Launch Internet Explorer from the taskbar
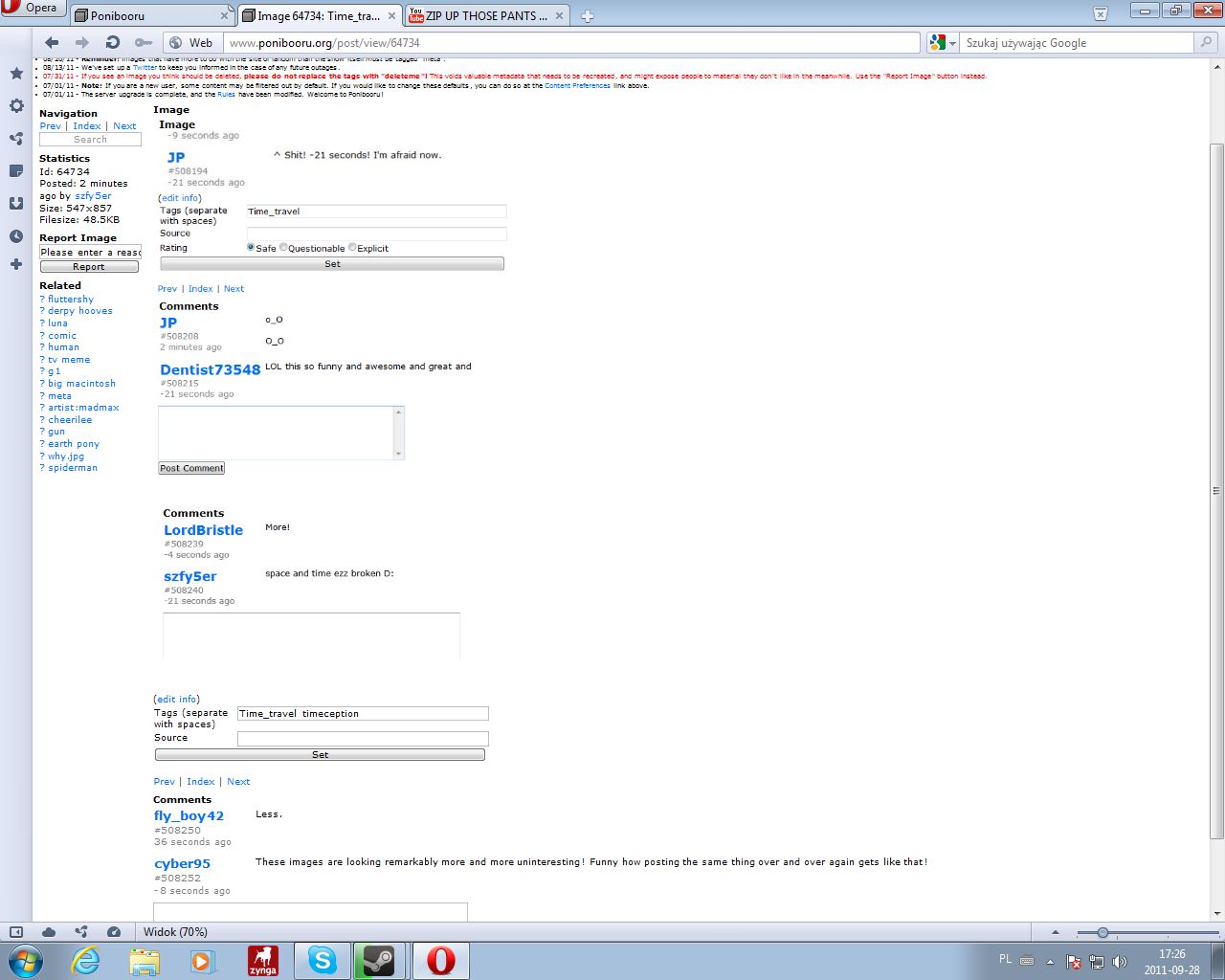Viewport: 1225px width, 980px height. tap(86, 961)
